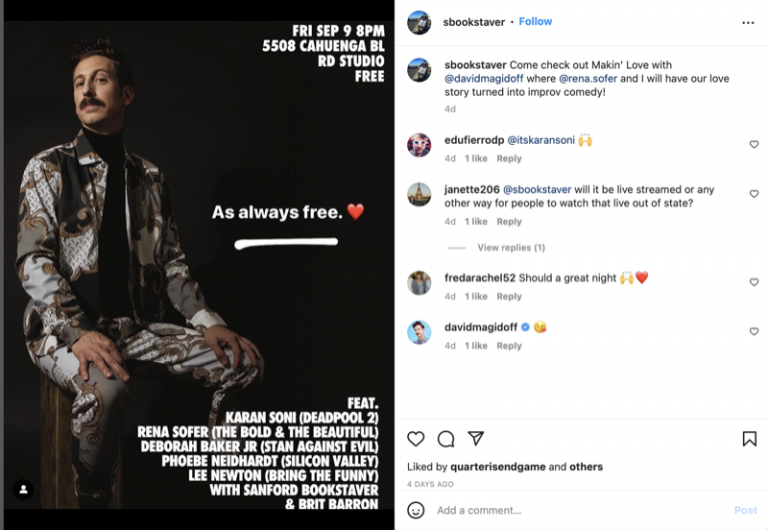This screenshot has height=530, width=768.
Task: Like fredarachel52's comment
Action: pos(754,283)
